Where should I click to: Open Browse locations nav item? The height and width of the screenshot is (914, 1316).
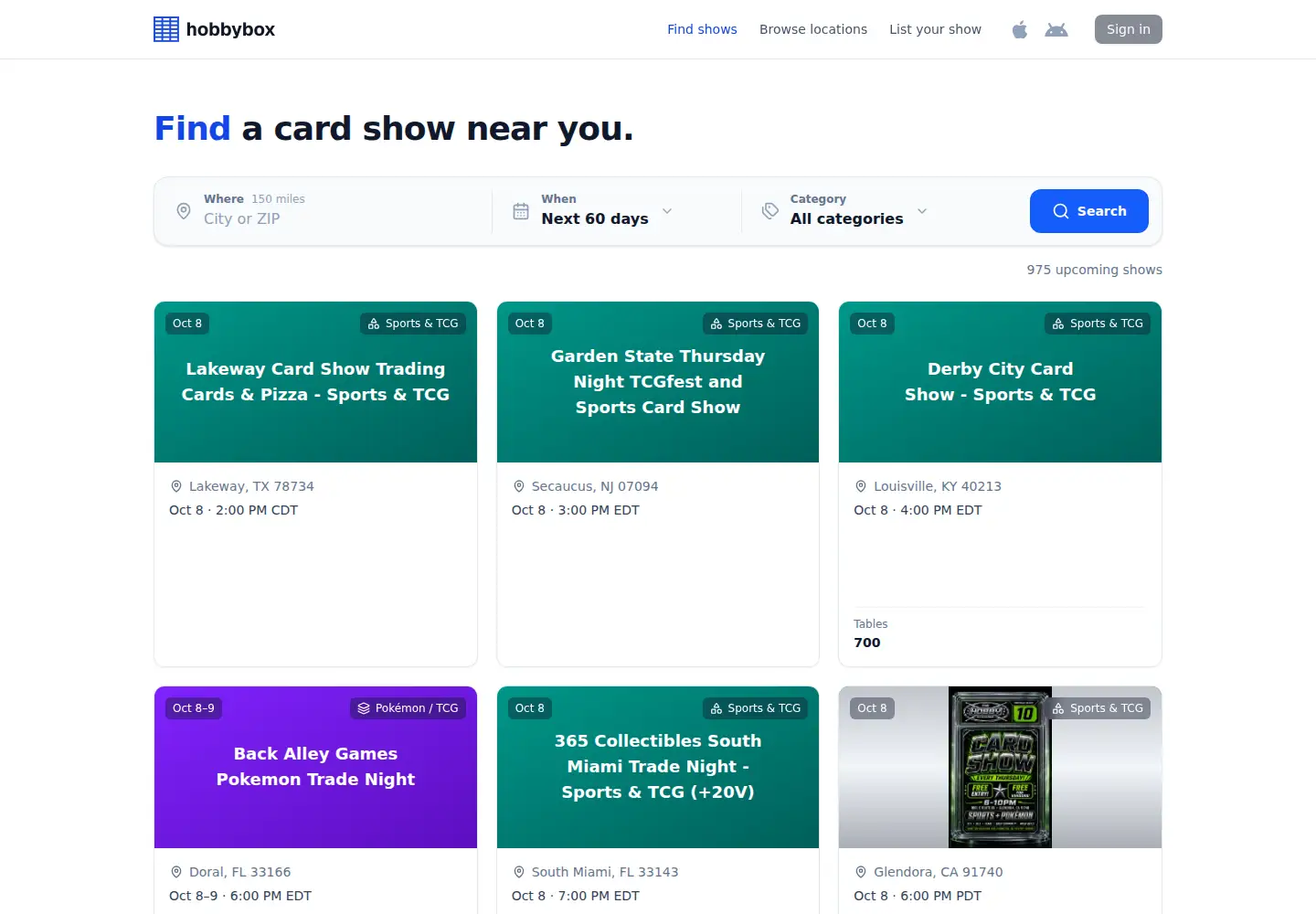click(813, 29)
